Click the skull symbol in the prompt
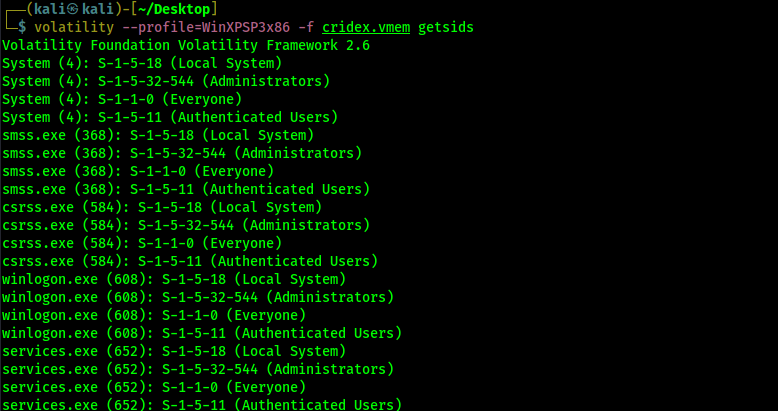Screen dimensions: 778x411 (x=73, y=9)
